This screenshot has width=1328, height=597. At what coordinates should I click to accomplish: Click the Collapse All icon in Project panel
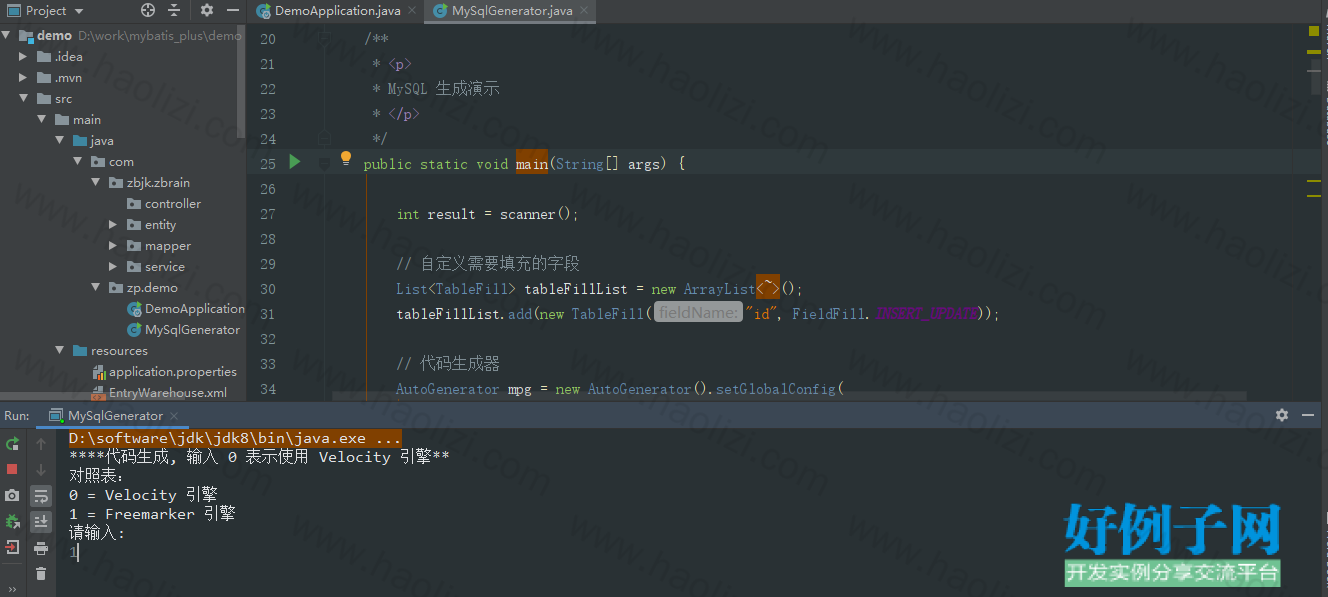[x=174, y=10]
